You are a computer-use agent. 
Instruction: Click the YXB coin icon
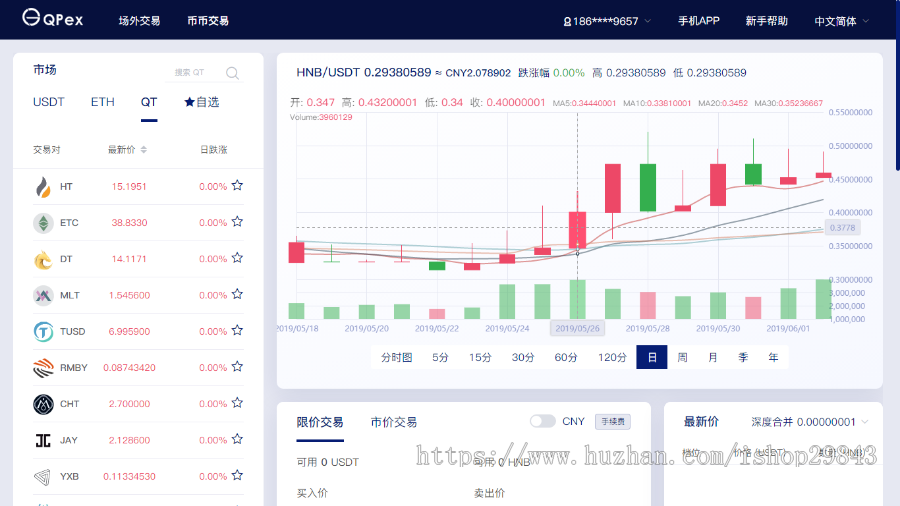tap(42, 477)
